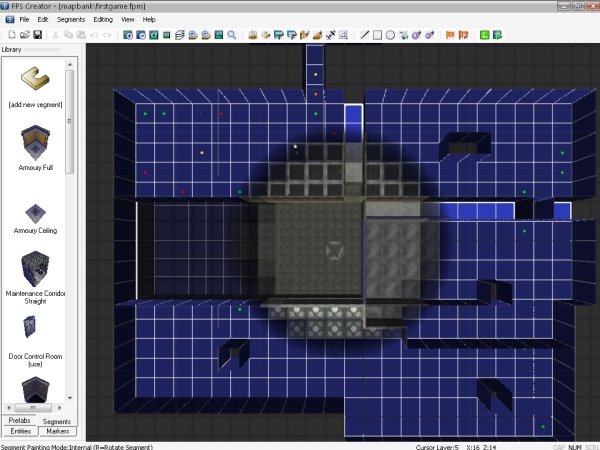The image size is (600, 450).
Task: Zoom out using the minus view icon
Action: click(x=141, y=35)
